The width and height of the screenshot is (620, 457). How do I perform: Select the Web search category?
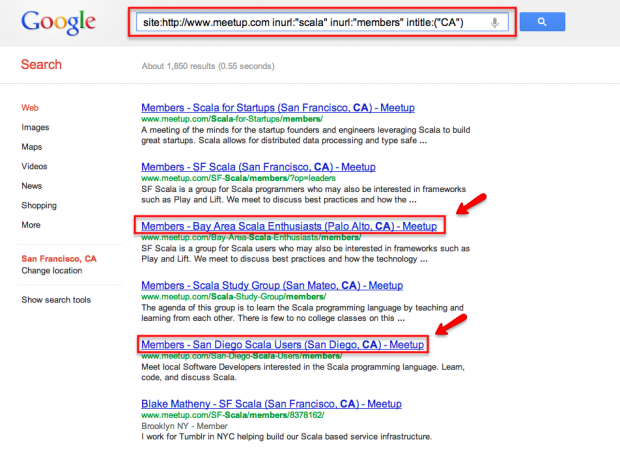[x=30, y=108]
